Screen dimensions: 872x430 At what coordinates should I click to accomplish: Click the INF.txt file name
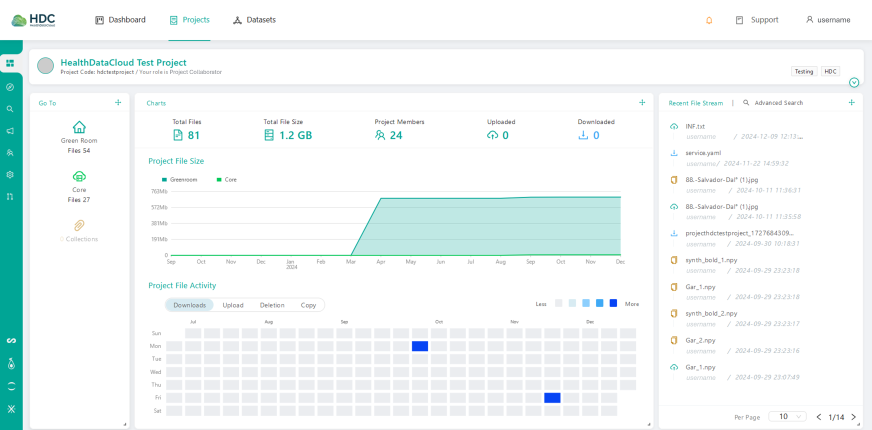(695, 126)
